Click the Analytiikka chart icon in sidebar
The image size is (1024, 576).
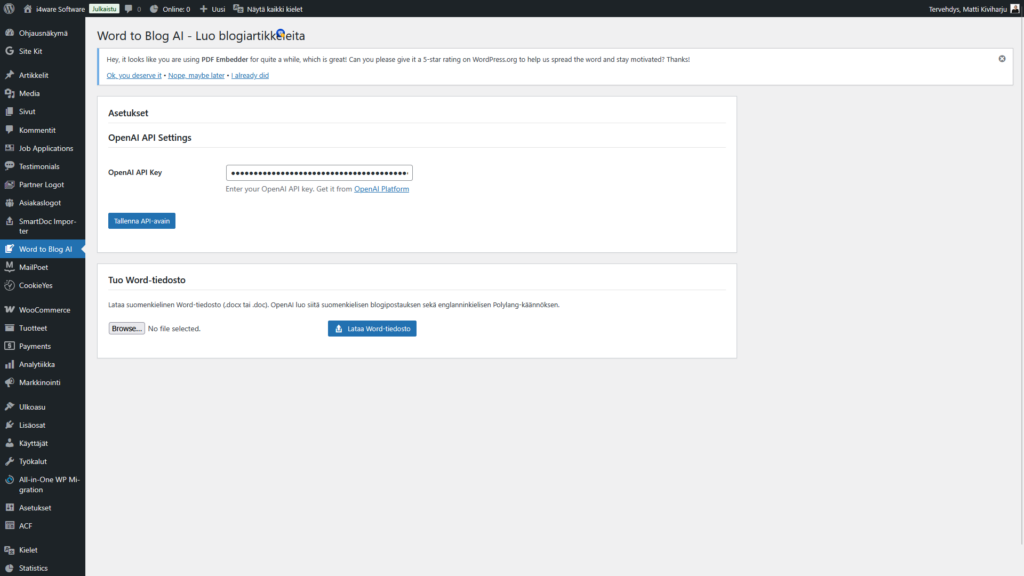[x=9, y=364]
